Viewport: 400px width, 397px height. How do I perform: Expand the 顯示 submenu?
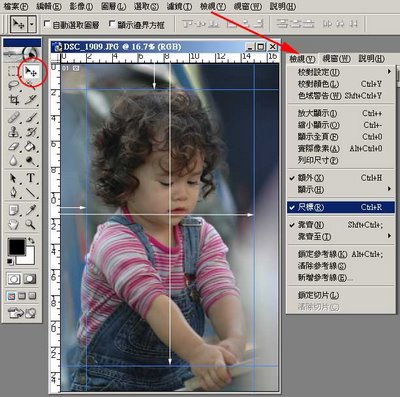341,190
